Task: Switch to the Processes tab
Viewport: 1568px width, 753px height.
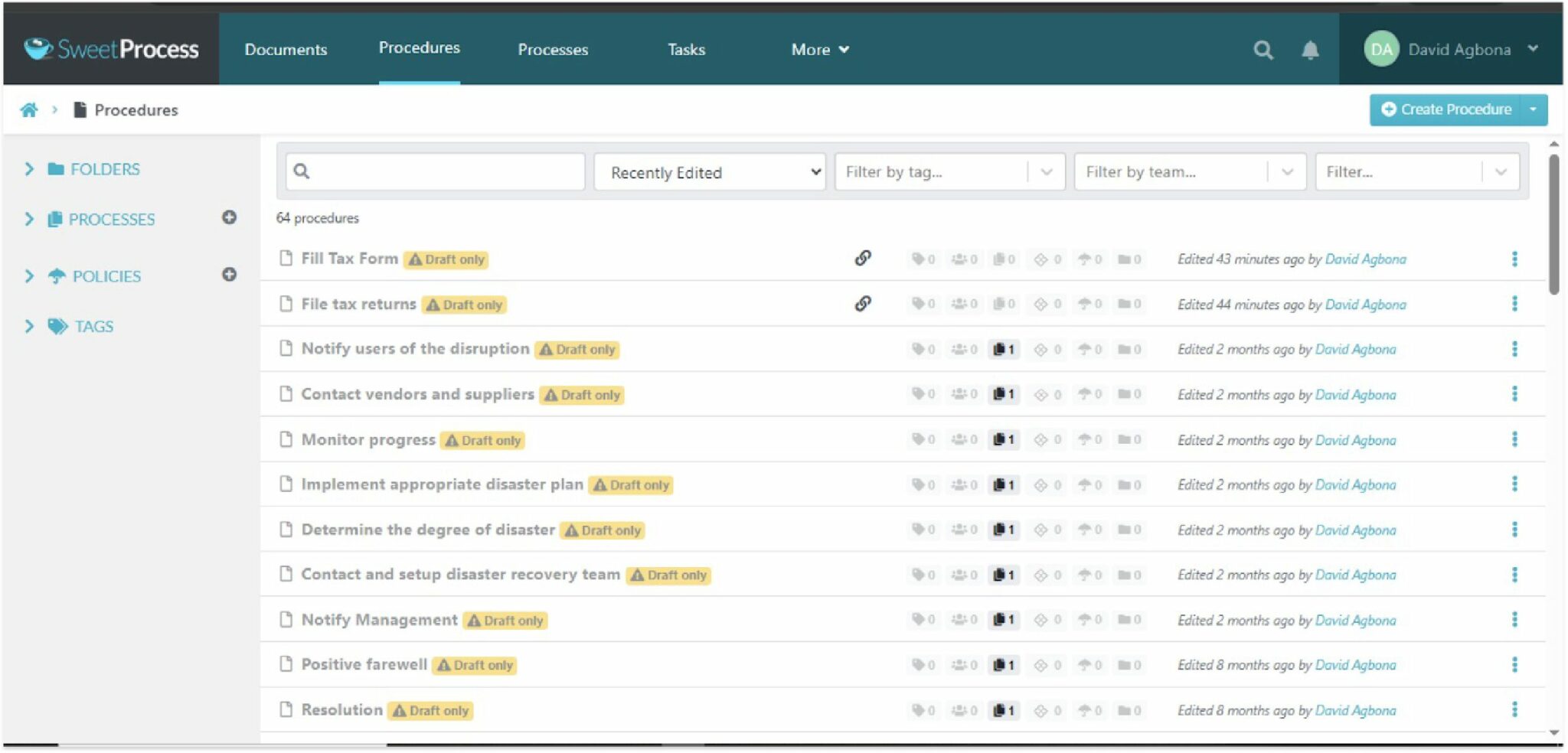Action: point(553,50)
